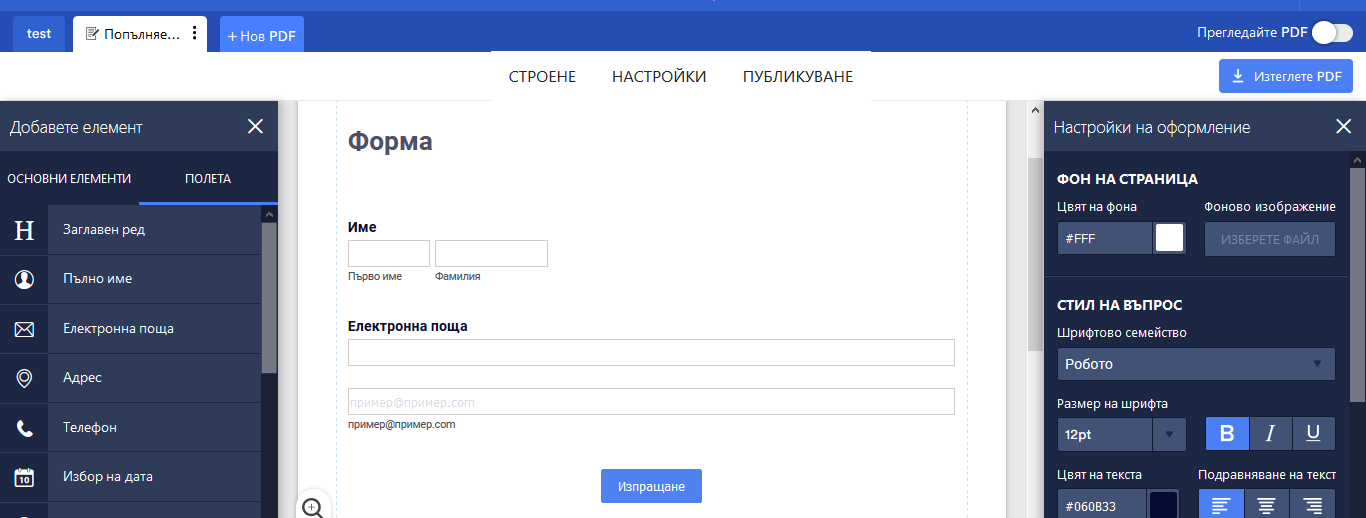Open the СТРОЕНЕ tab
Screen dimensions: 1366x518
tap(542, 77)
